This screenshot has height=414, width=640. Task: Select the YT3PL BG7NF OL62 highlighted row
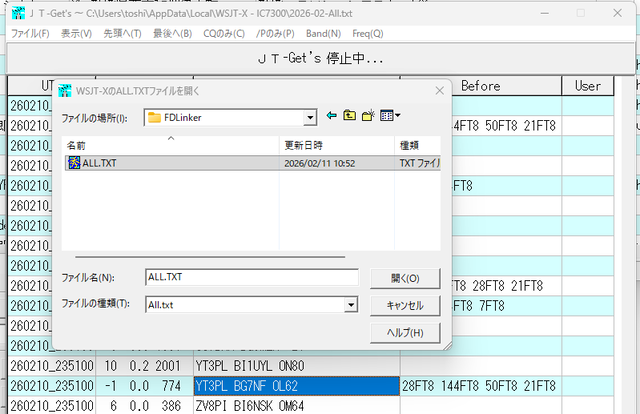tap(296, 386)
